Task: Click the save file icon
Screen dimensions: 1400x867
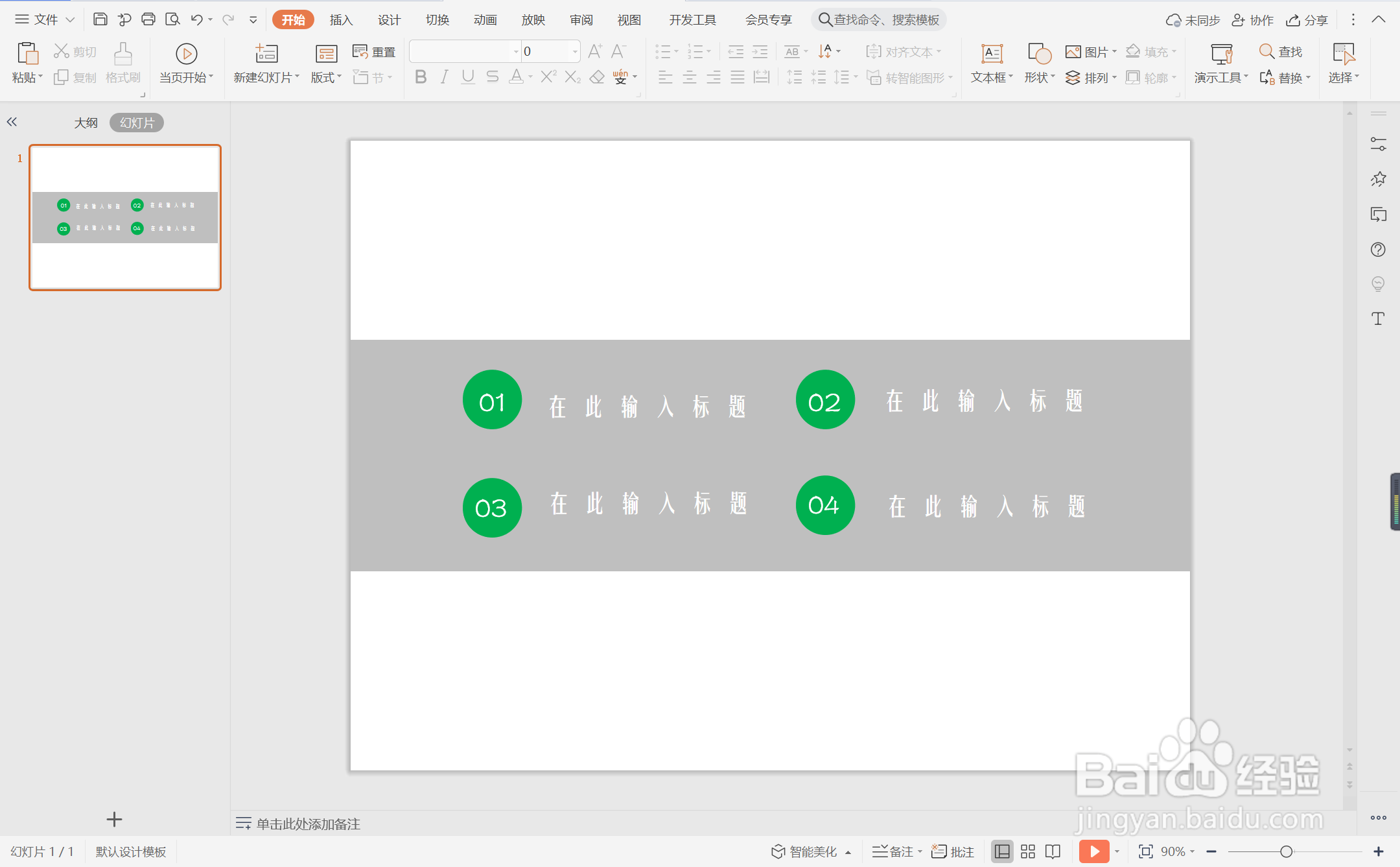Action: 100,19
